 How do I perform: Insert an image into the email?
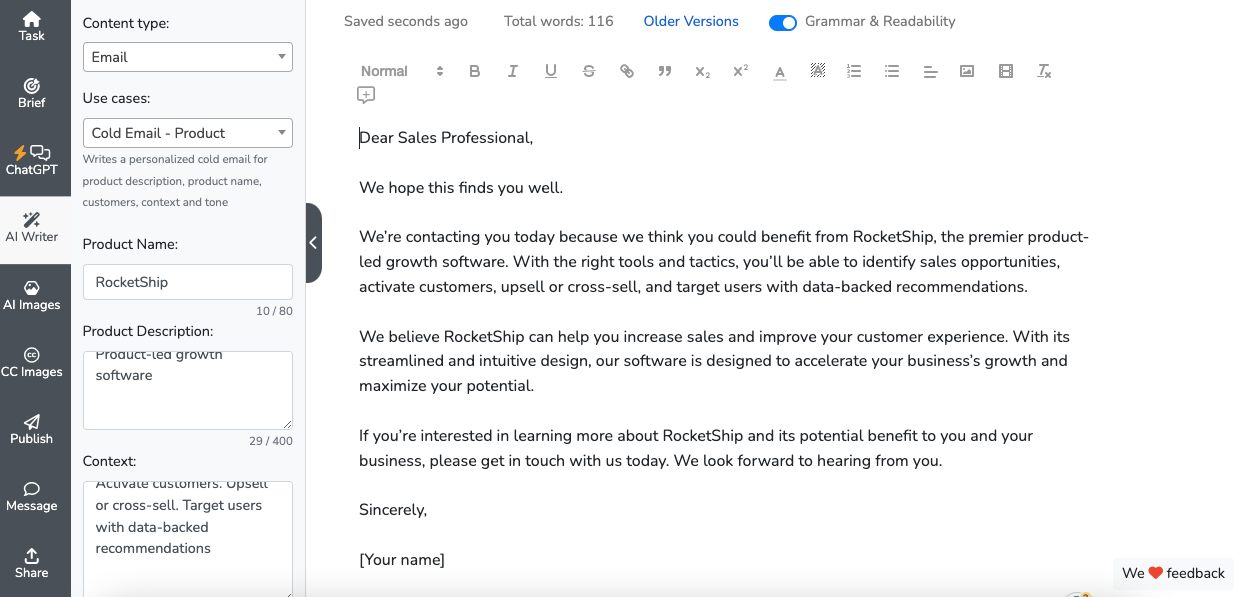point(967,71)
